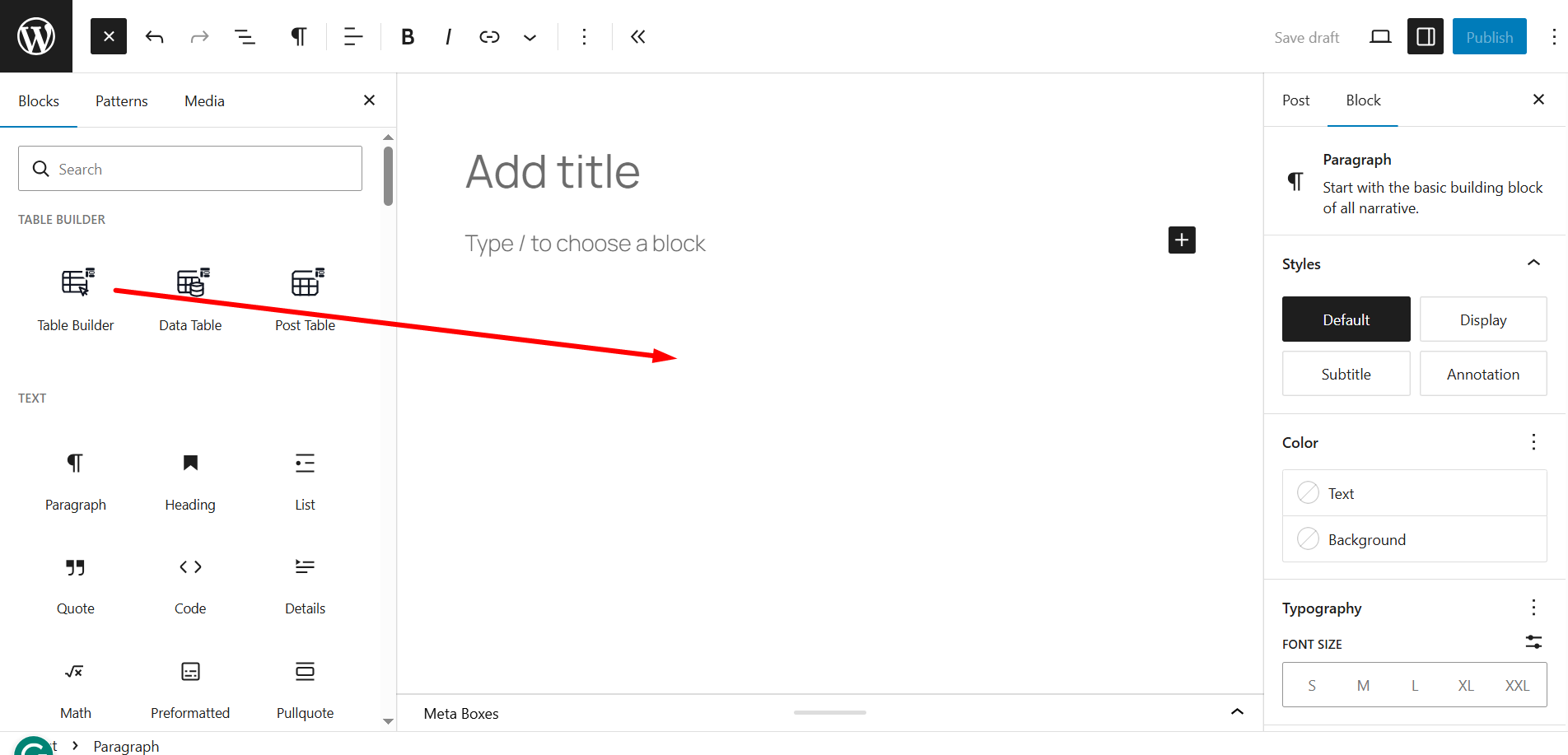Screen dimensions: 1568x755
Task: Switch to the Post settings tab
Action: [x=1295, y=100]
